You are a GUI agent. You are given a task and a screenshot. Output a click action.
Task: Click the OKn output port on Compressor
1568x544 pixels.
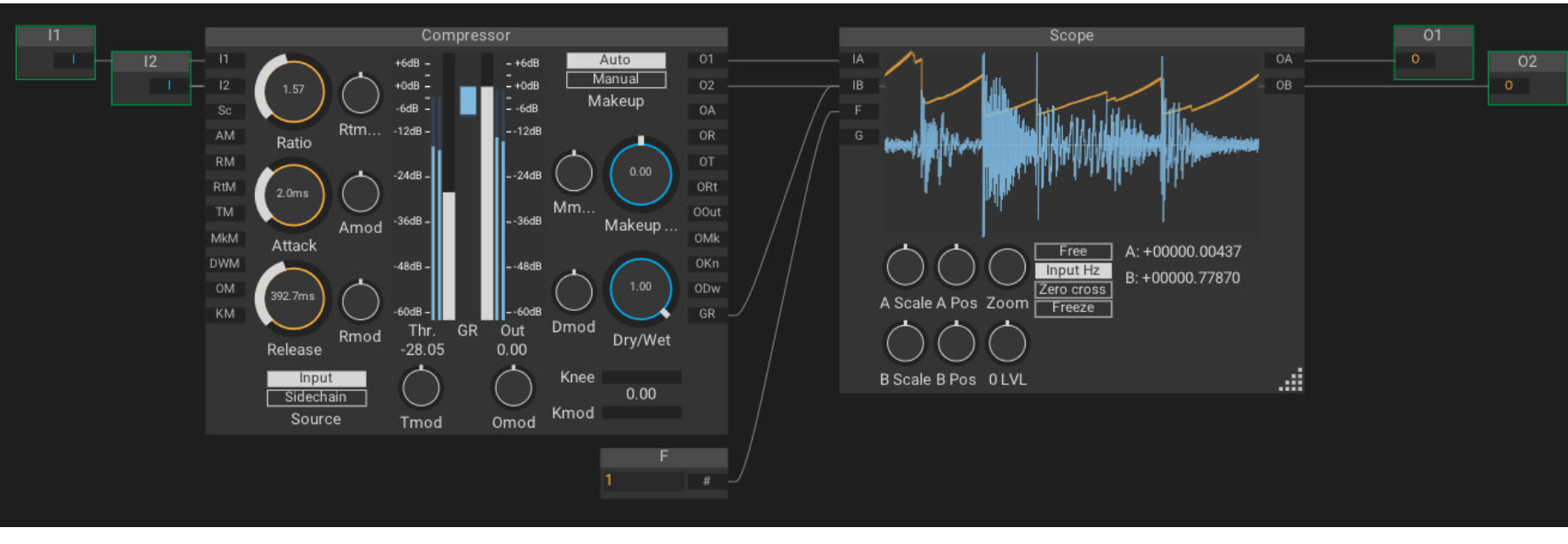click(x=707, y=264)
